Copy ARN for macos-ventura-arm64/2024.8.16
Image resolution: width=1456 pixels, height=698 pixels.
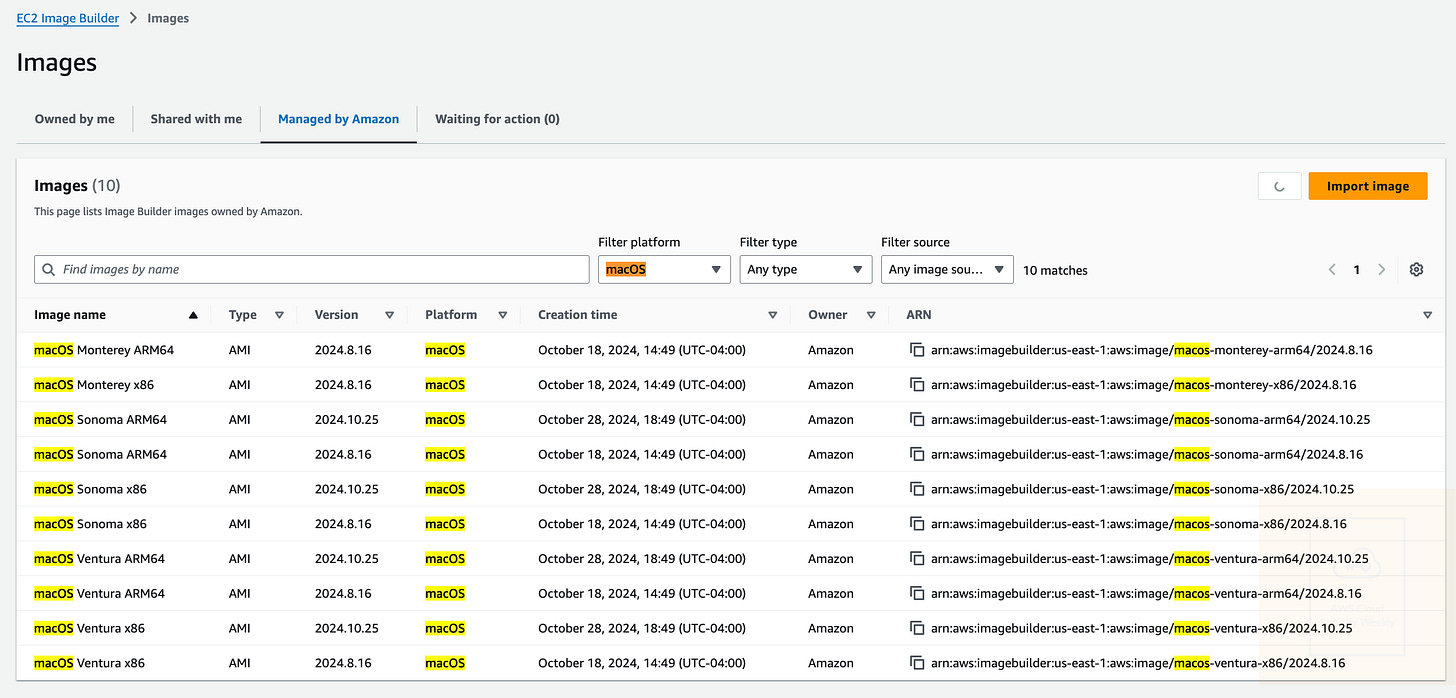click(916, 593)
